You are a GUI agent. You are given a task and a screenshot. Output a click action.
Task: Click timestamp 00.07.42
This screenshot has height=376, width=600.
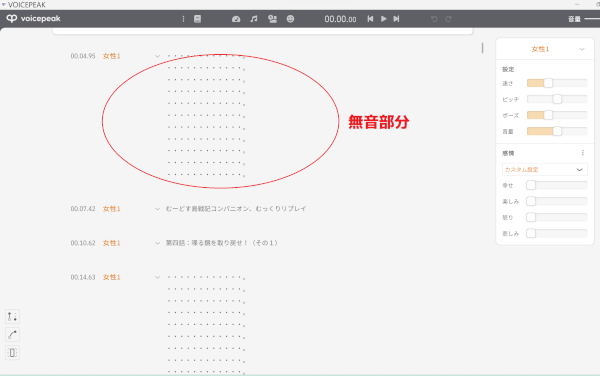(x=83, y=209)
